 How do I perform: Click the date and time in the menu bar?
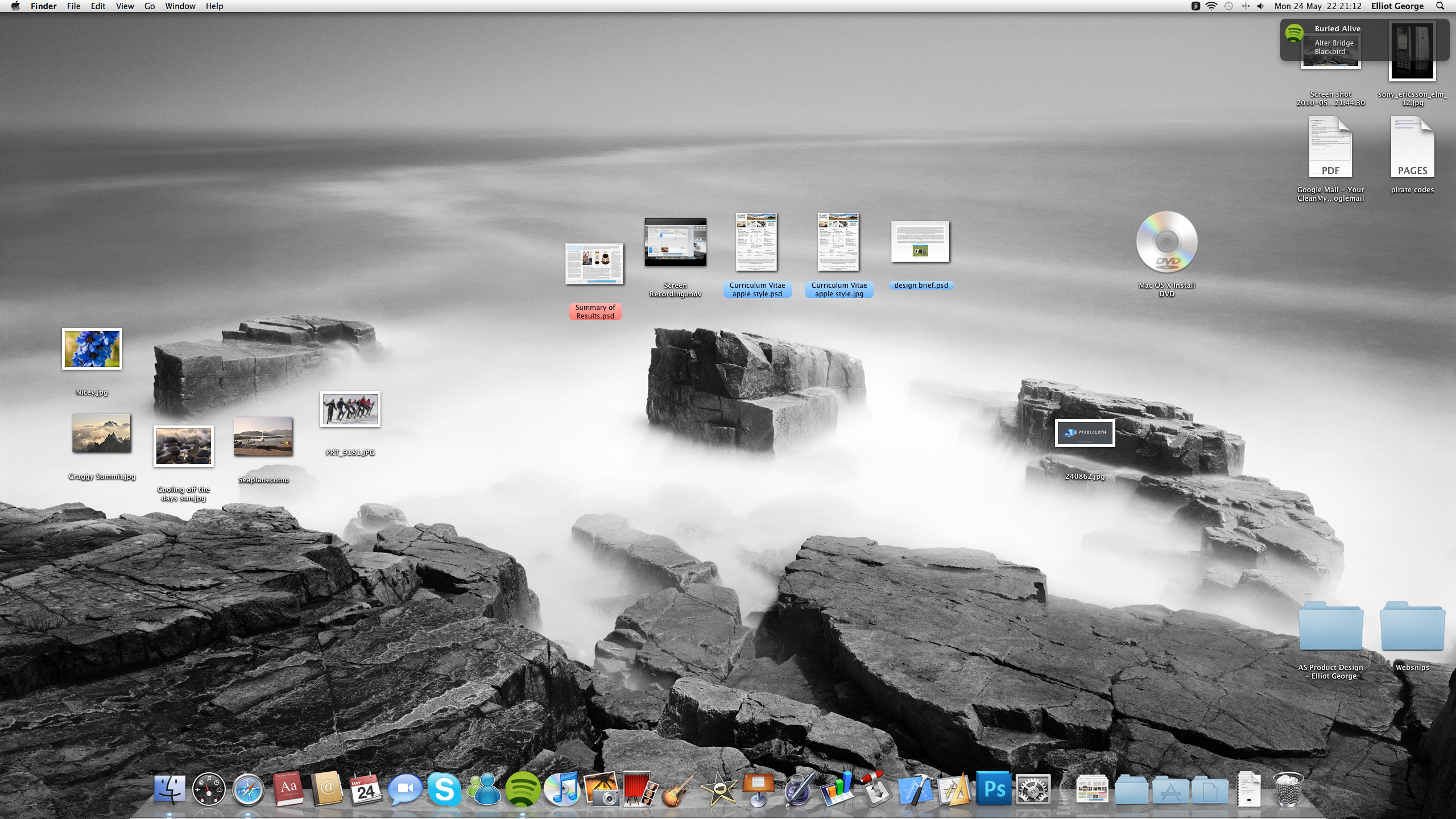click(1318, 6)
